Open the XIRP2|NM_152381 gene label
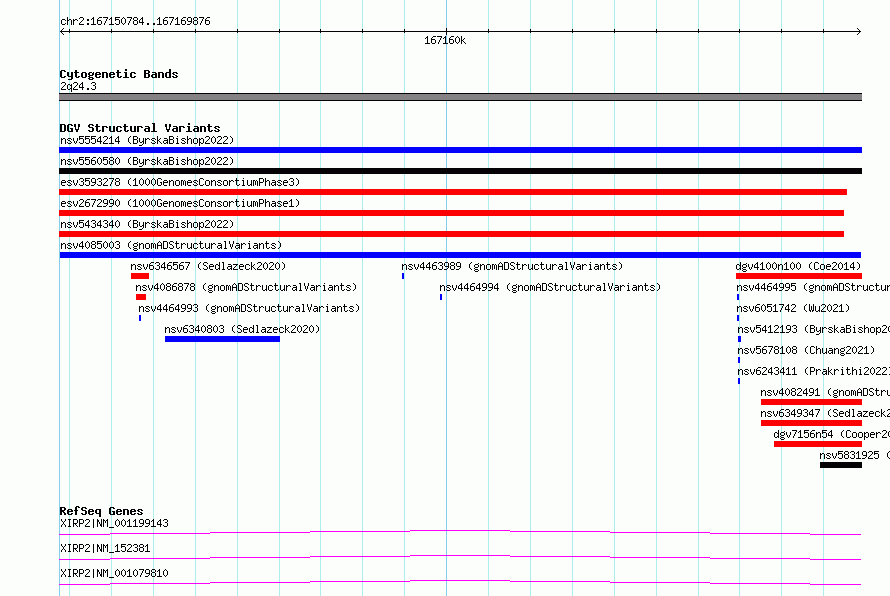 coord(105,548)
